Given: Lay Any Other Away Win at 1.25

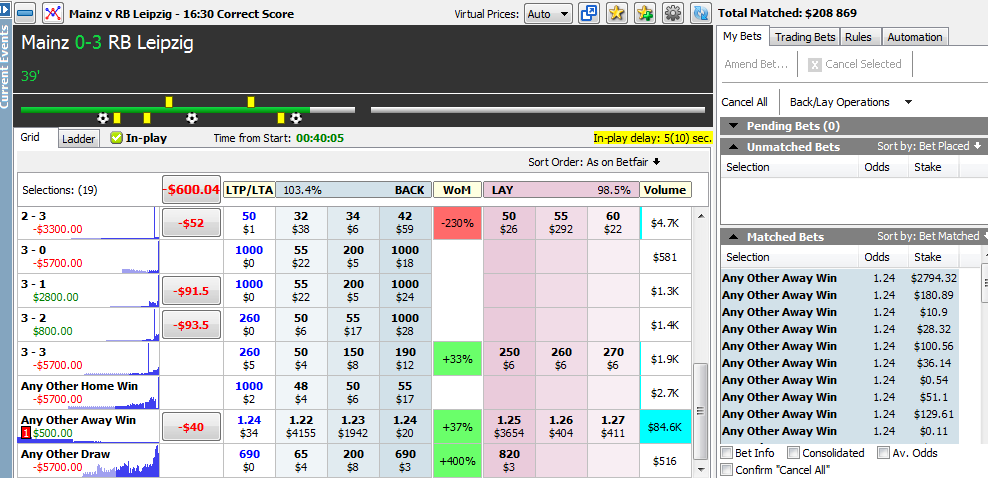Looking at the screenshot, I should coord(508,427).
